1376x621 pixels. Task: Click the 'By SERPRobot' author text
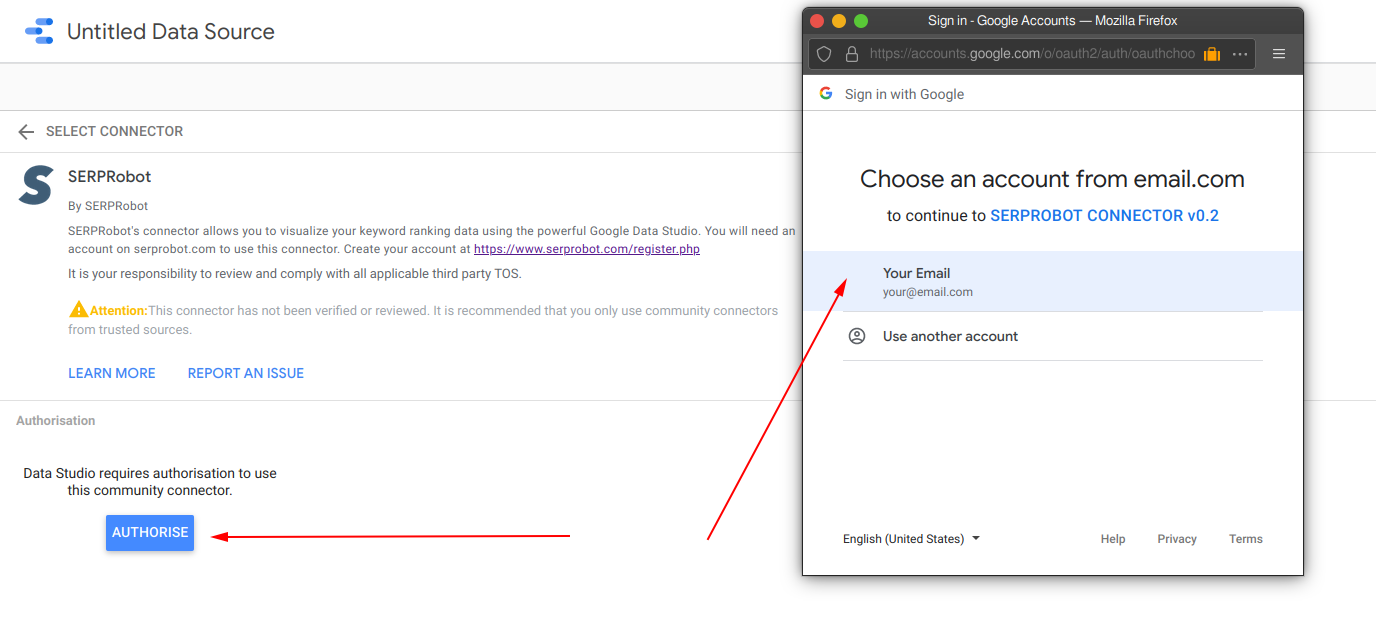108,206
